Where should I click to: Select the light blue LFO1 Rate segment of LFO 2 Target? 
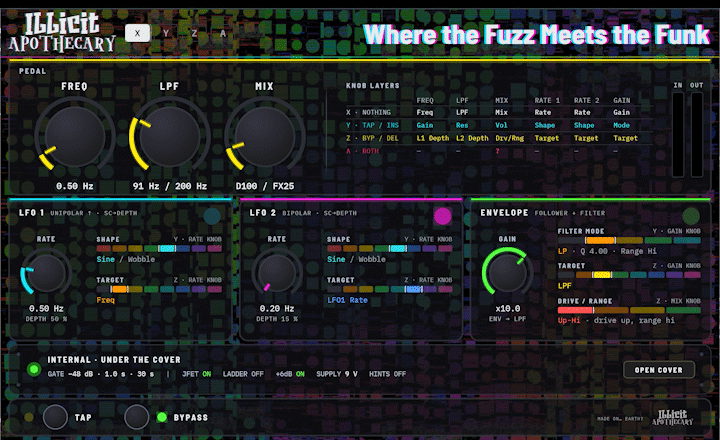[x=414, y=289]
